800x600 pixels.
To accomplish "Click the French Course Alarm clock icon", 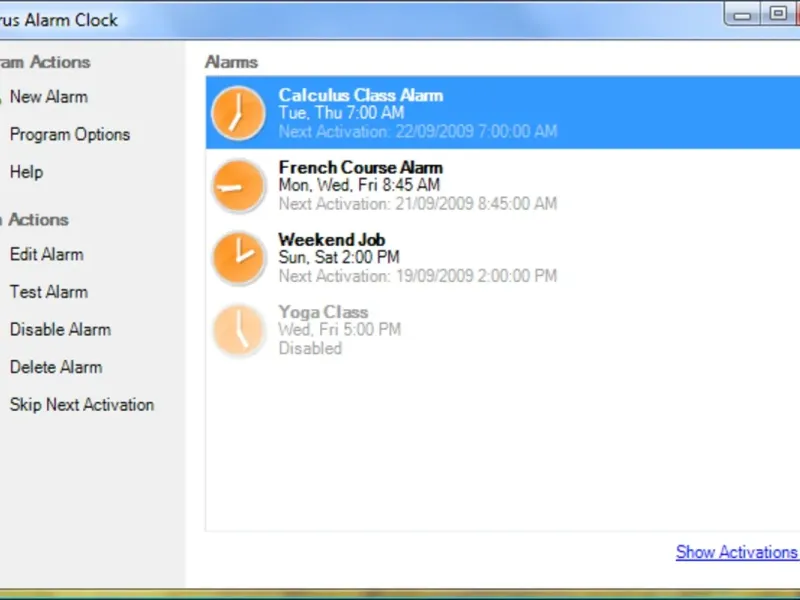I will [x=238, y=185].
